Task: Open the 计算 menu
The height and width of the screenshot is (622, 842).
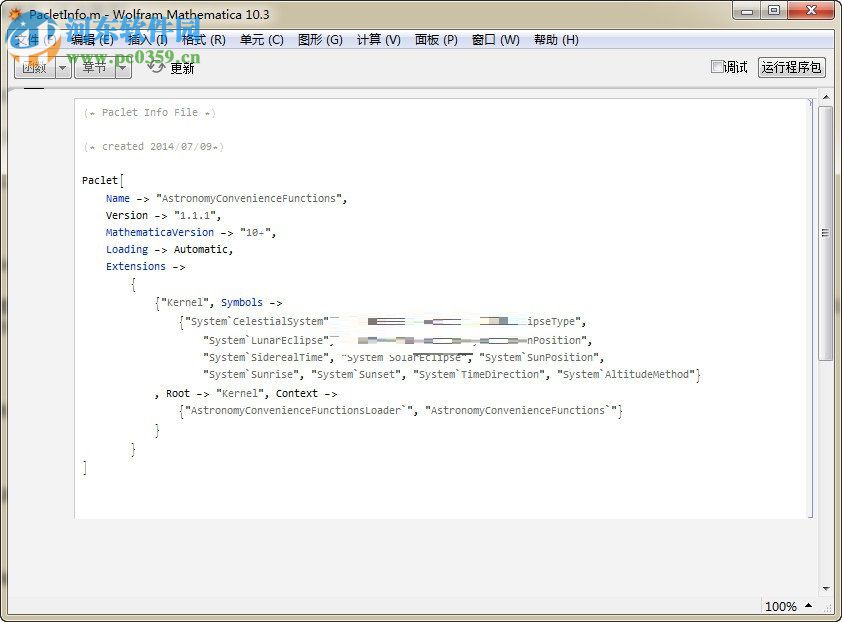Action: point(376,40)
